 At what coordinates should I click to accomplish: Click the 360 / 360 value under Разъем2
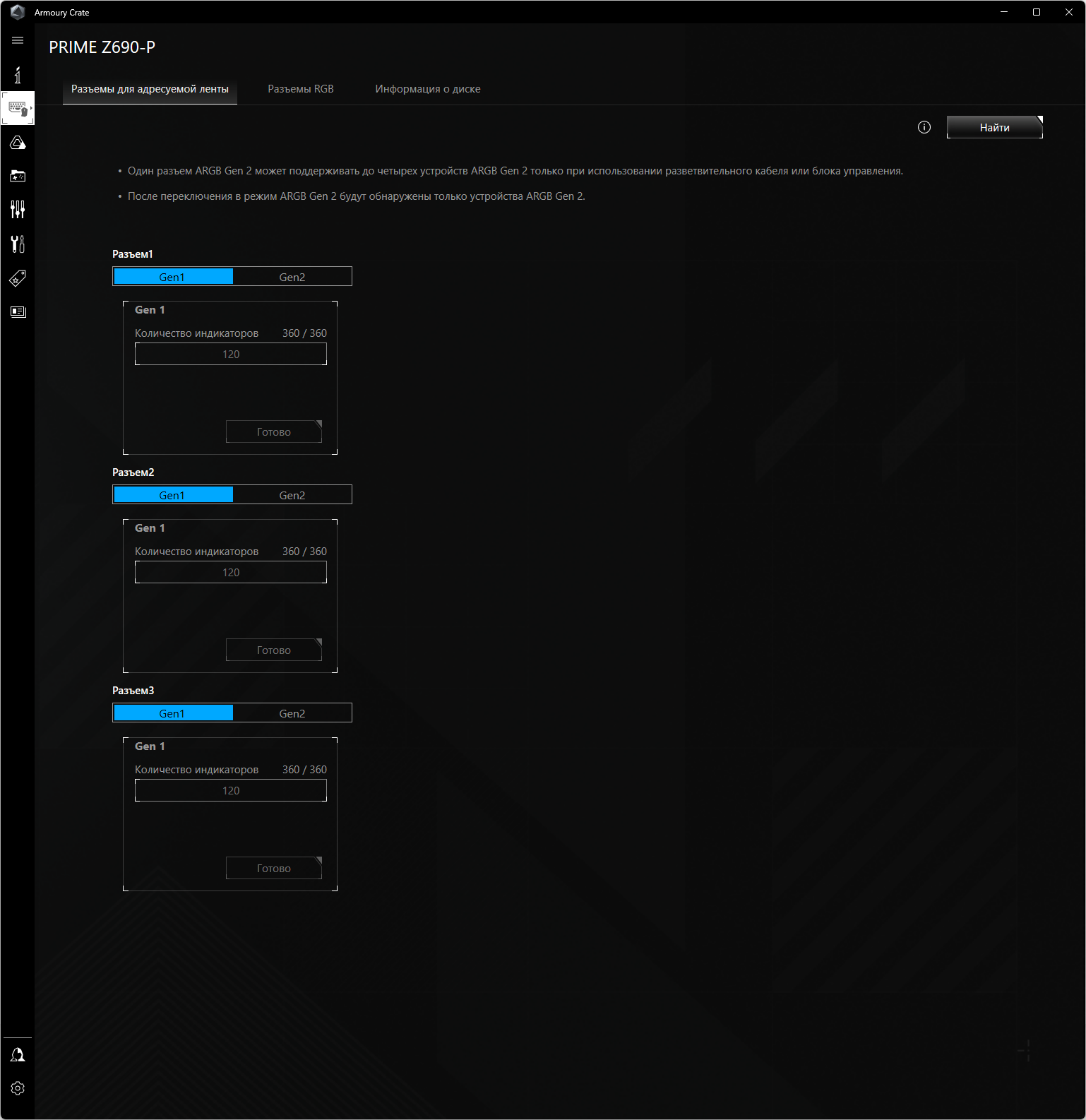pyautogui.click(x=304, y=552)
